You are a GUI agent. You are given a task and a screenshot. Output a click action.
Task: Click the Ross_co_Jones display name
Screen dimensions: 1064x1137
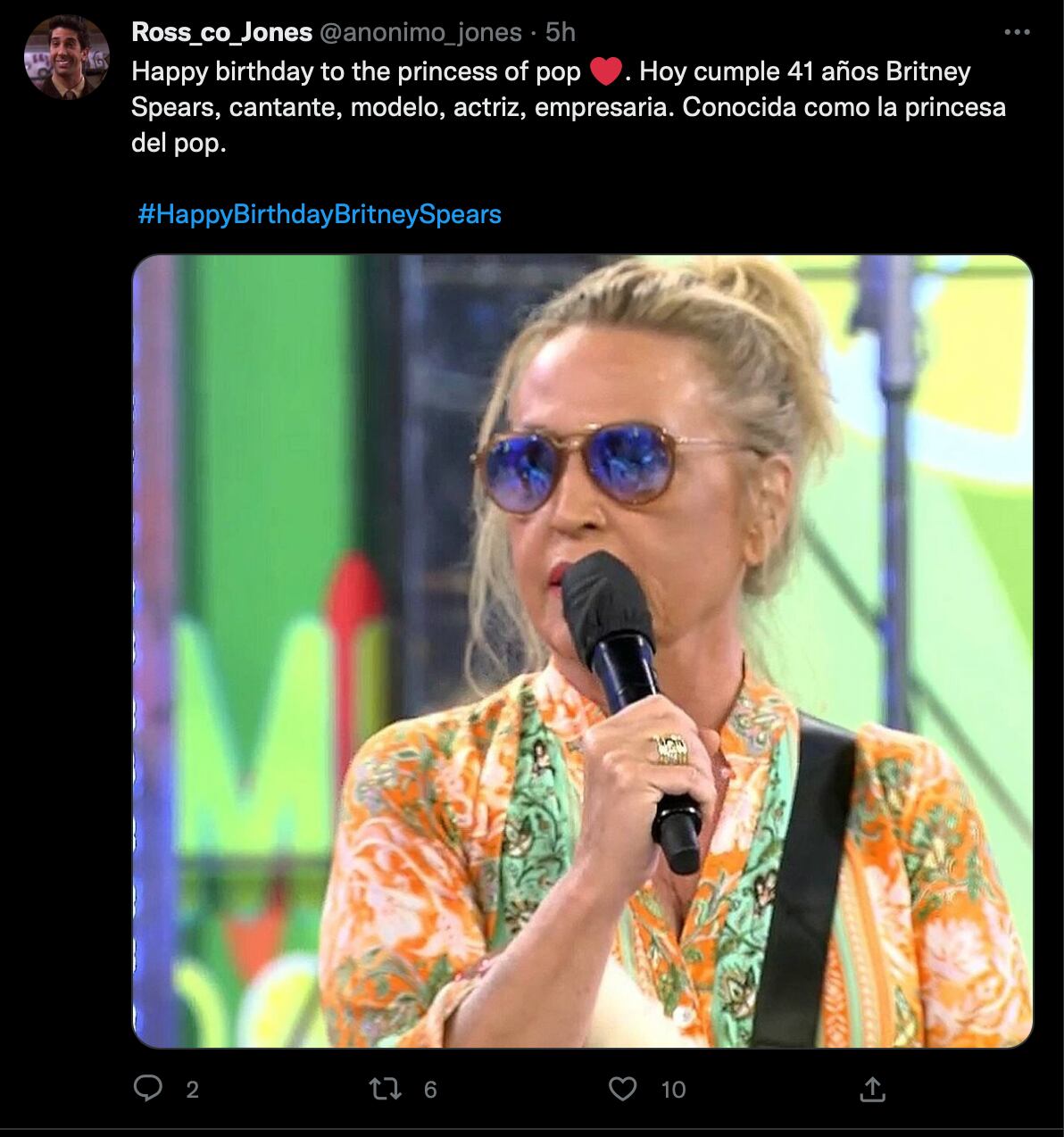click(221, 32)
